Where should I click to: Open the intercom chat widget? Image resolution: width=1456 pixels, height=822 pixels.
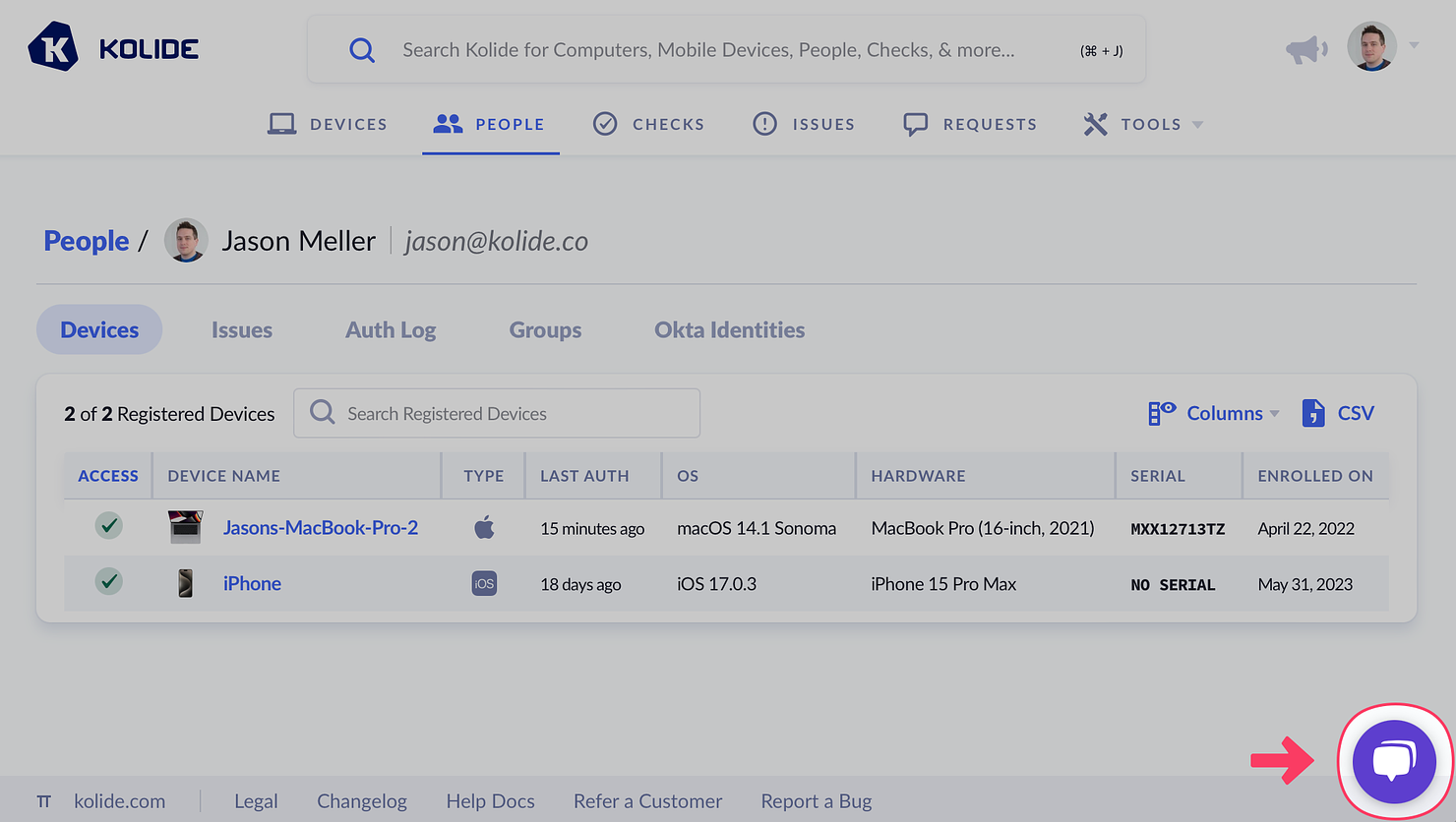pos(1393,760)
